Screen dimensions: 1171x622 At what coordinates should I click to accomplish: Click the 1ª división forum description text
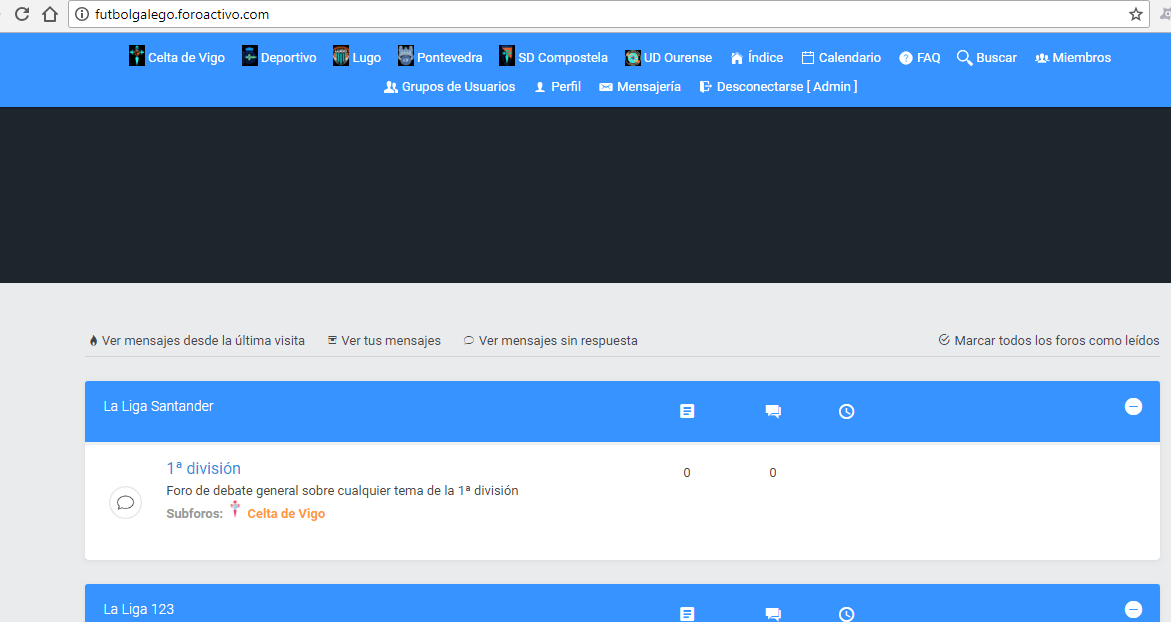pyautogui.click(x=342, y=491)
